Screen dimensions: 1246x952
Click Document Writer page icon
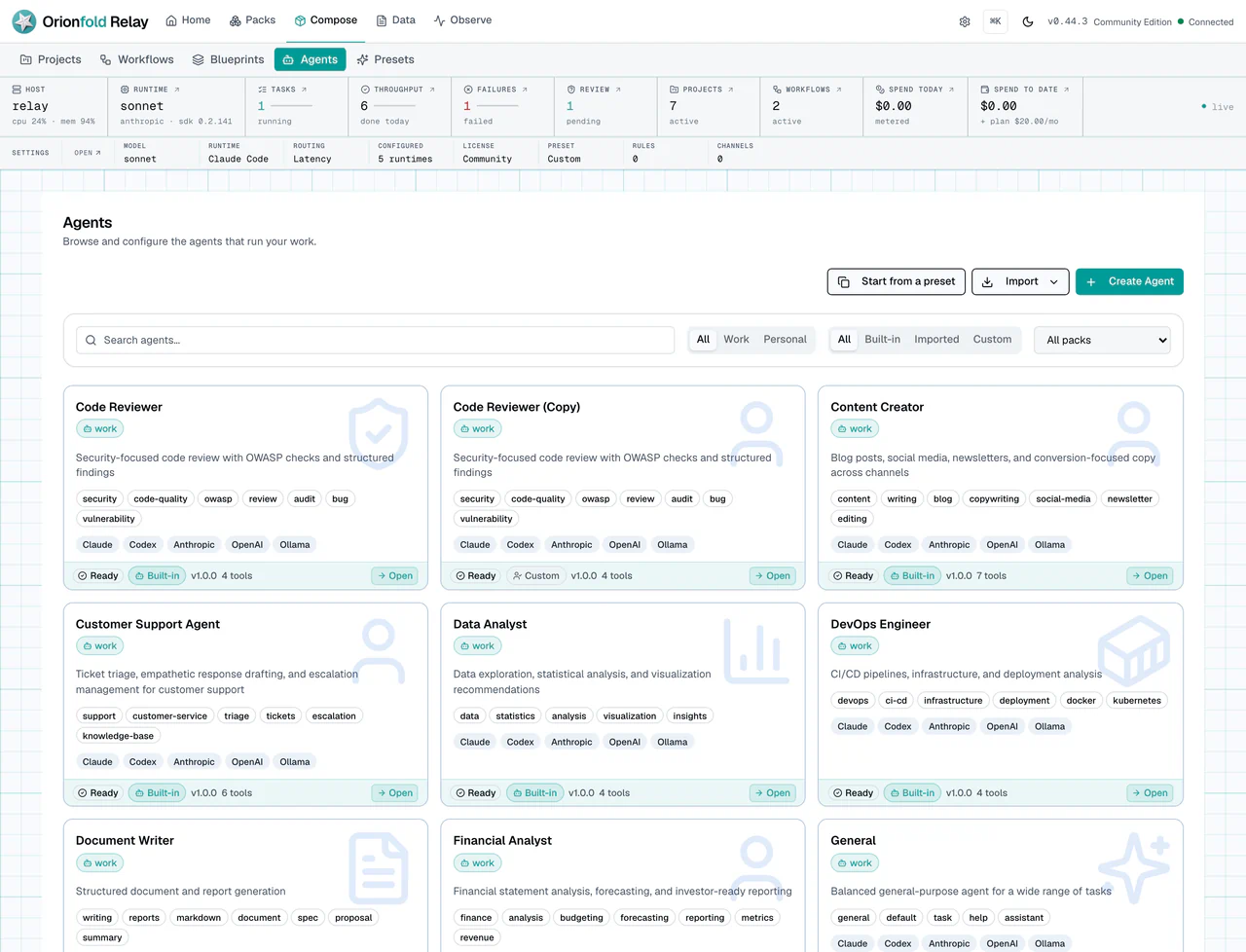click(x=379, y=867)
